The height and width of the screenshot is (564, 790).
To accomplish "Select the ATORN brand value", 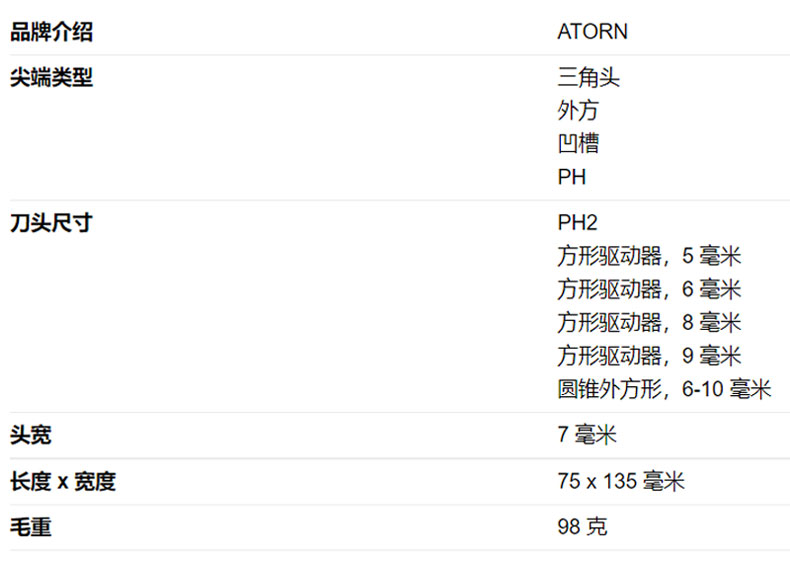I will coord(592,32).
